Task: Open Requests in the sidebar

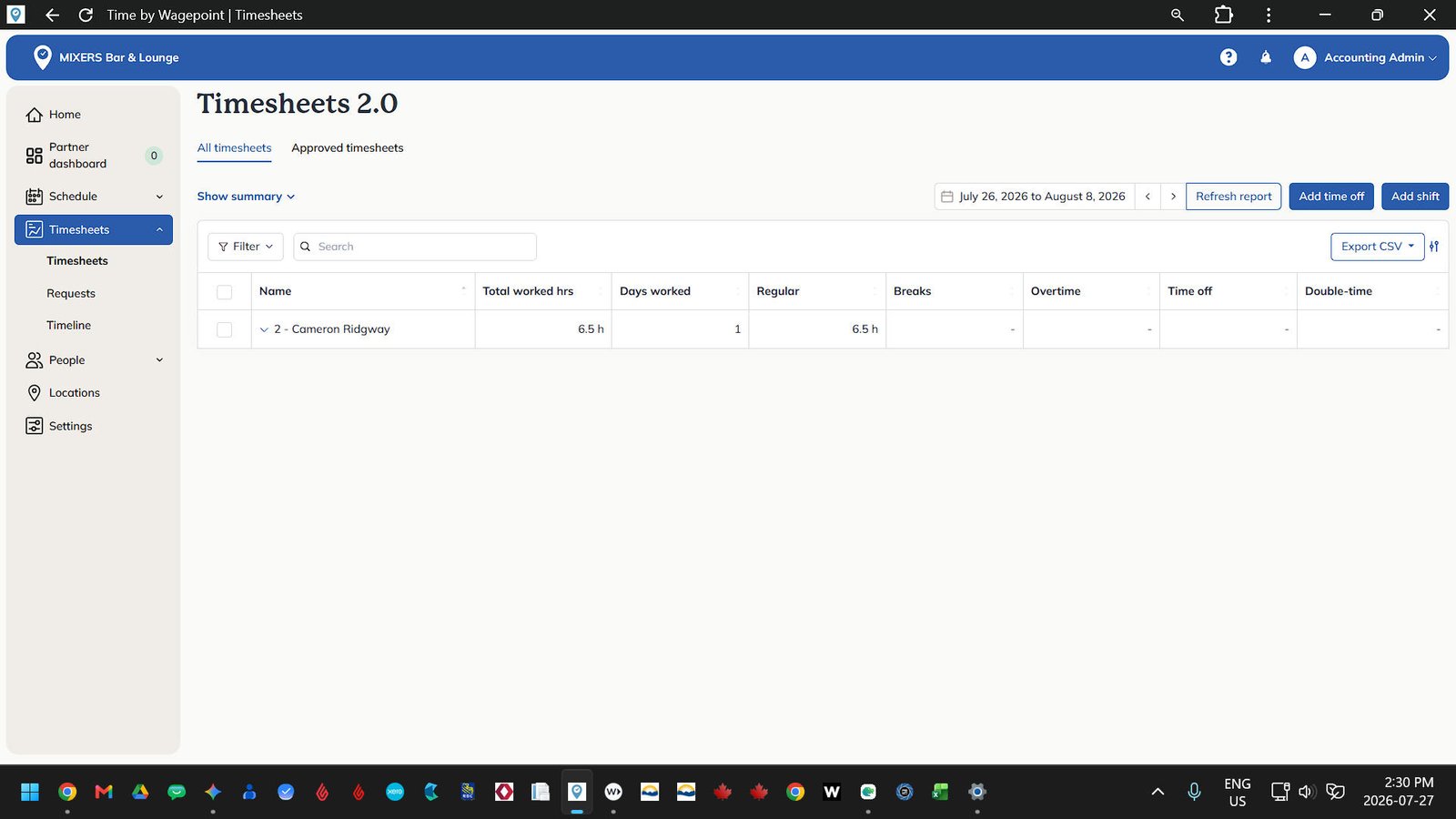Action: (71, 294)
